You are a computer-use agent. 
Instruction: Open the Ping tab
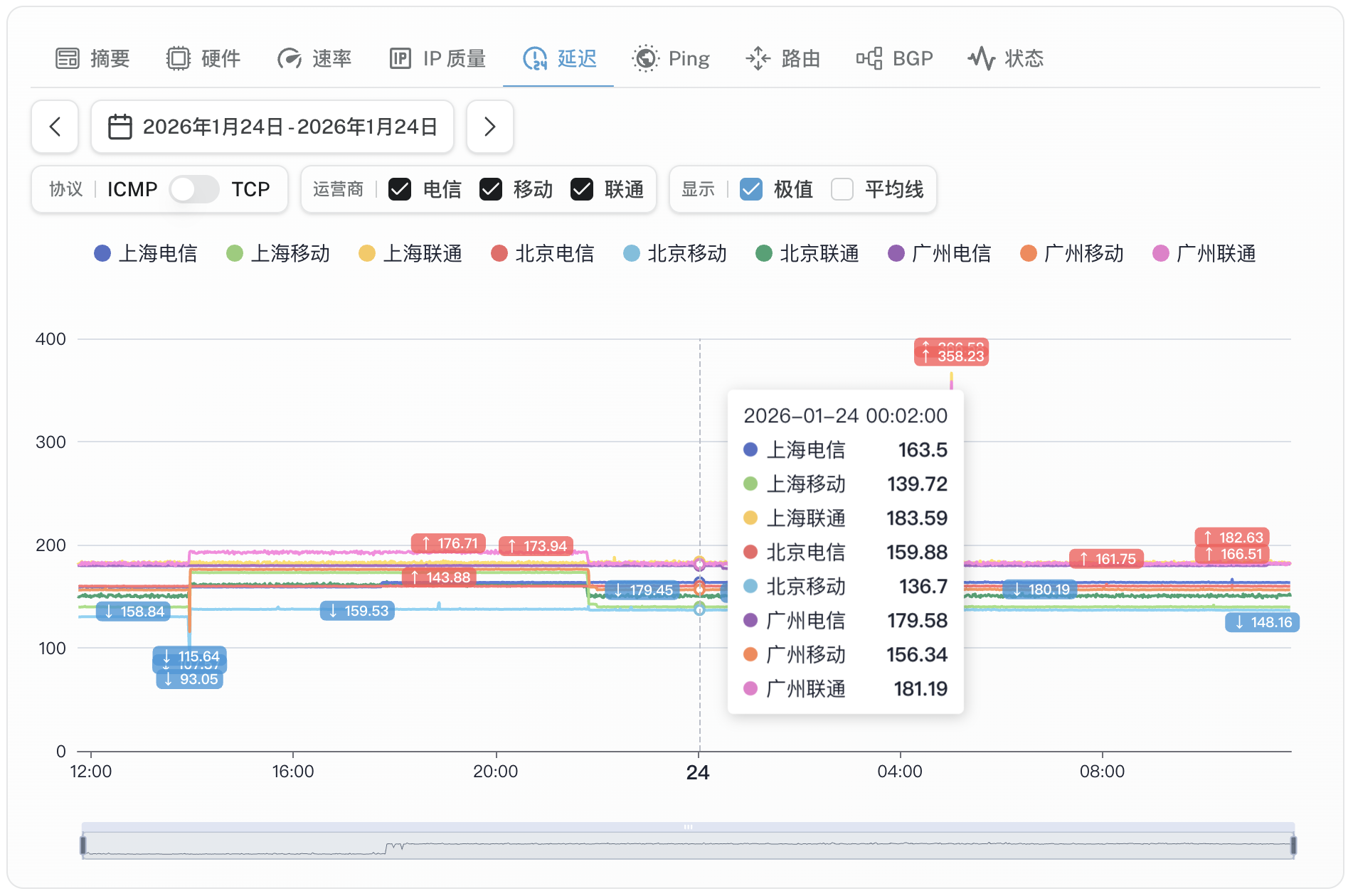(x=671, y=58)
